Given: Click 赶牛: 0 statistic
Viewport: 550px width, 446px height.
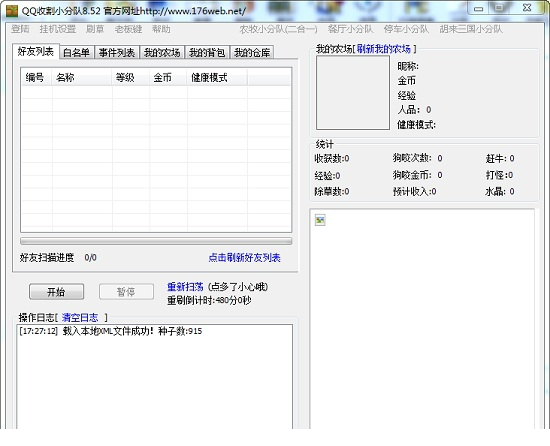Looking at the screenshot, I should tap(500, 158).
